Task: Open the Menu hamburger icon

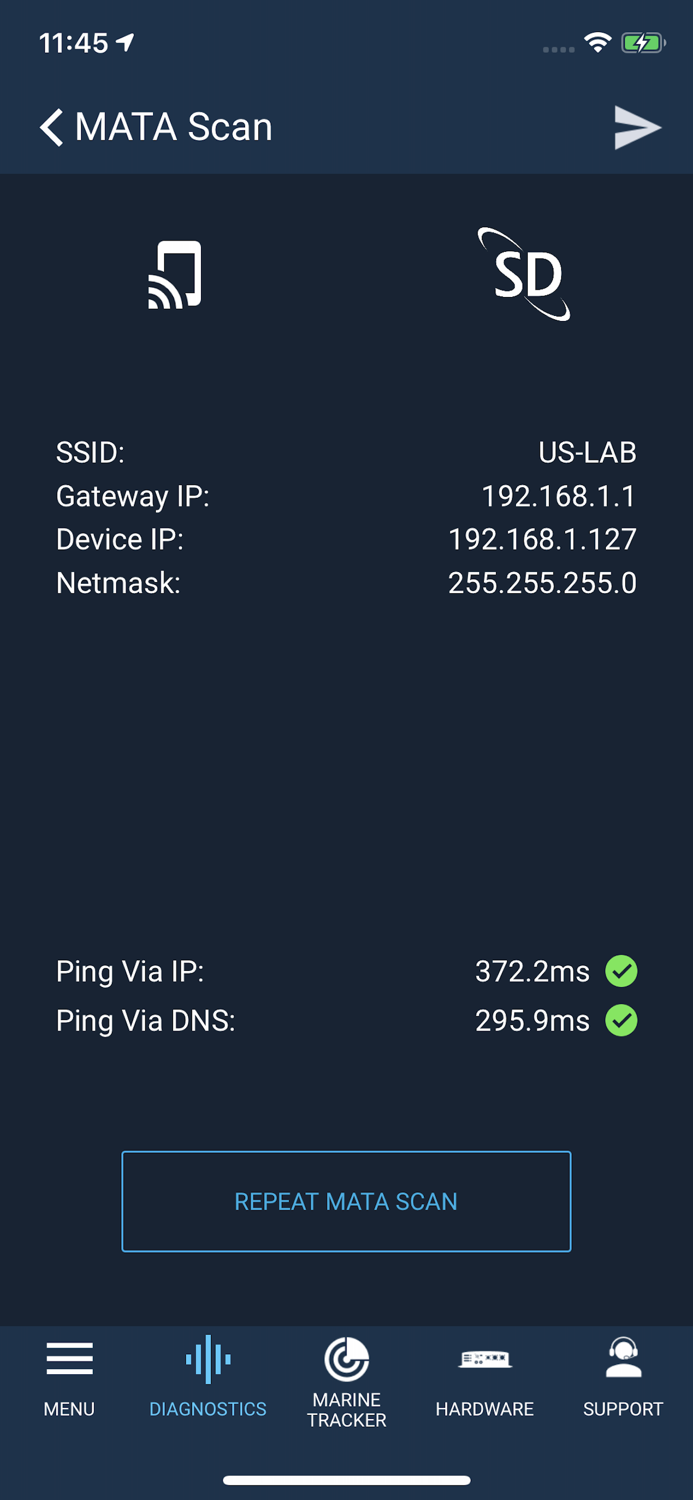Action: (69, 1359)
